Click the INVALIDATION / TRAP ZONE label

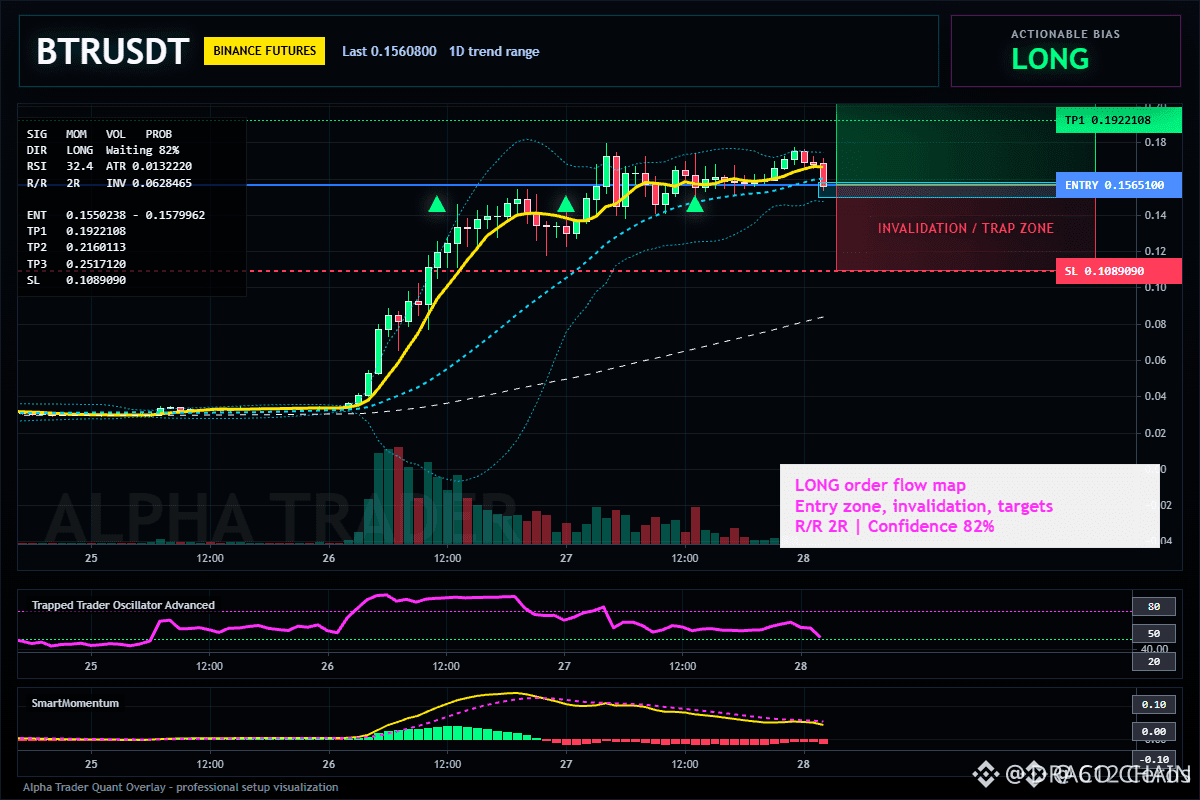(965, 228)
